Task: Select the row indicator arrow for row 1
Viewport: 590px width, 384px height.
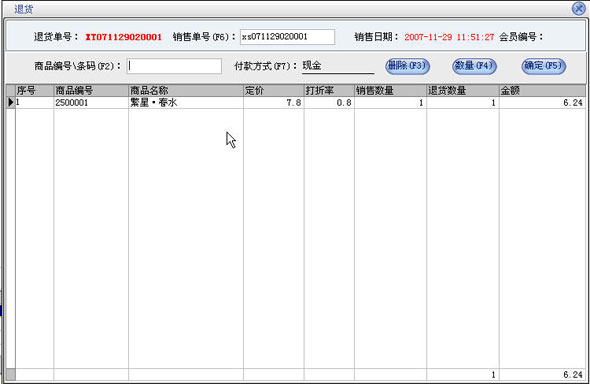Action: coord(11,102)
